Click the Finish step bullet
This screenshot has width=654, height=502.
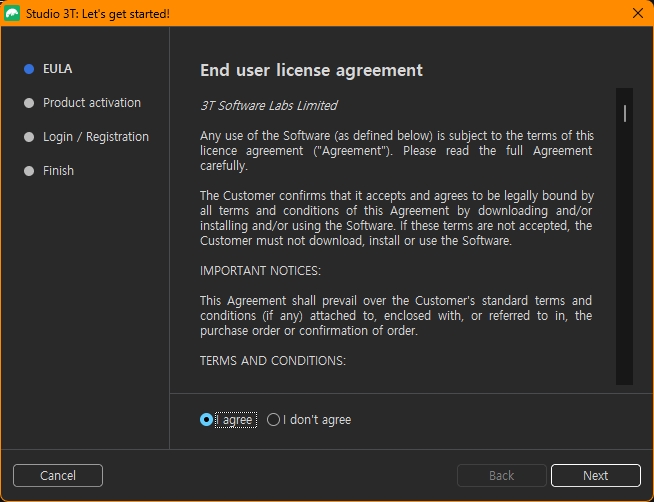[29, 171]
